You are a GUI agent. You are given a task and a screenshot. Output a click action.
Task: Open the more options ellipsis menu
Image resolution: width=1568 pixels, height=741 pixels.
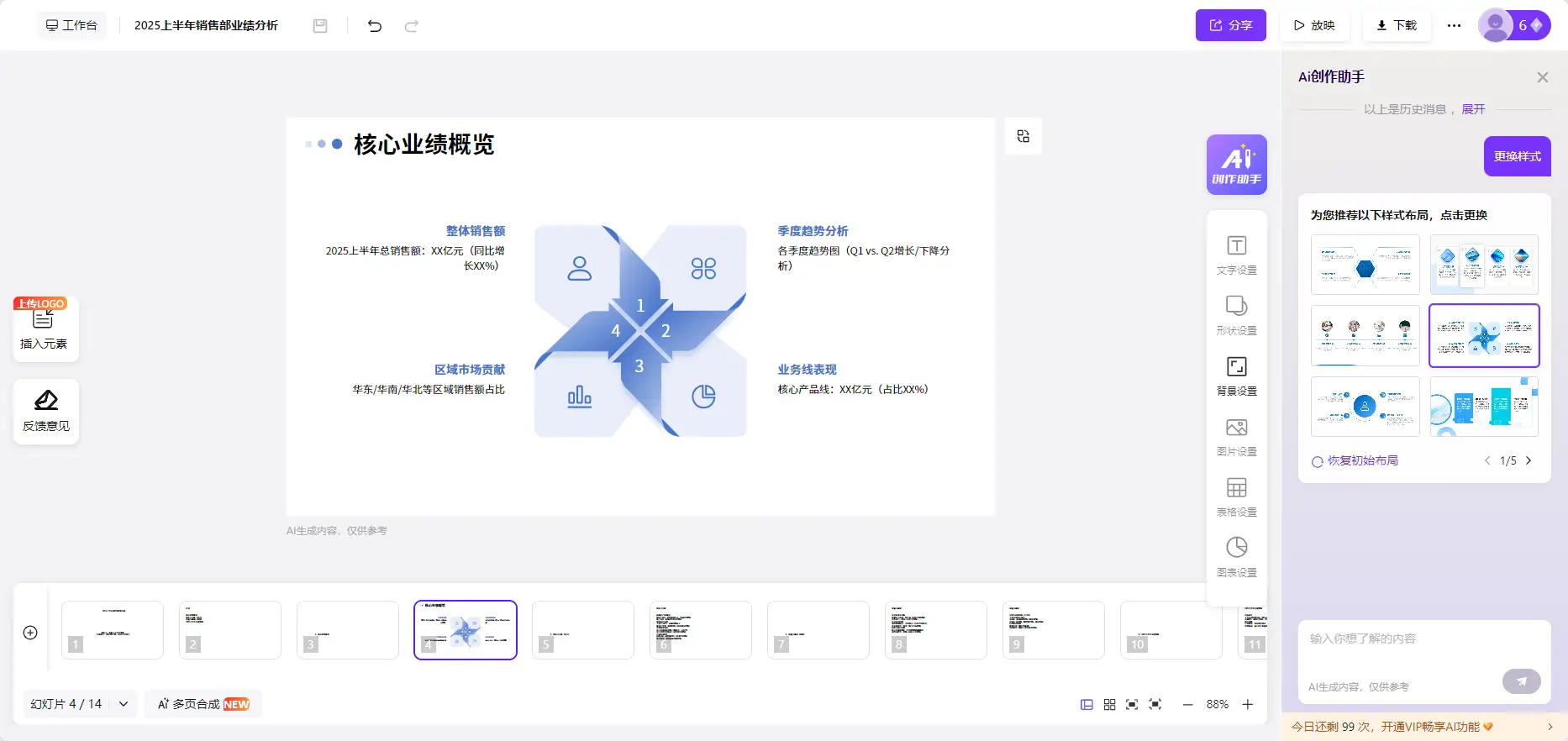1454,26
